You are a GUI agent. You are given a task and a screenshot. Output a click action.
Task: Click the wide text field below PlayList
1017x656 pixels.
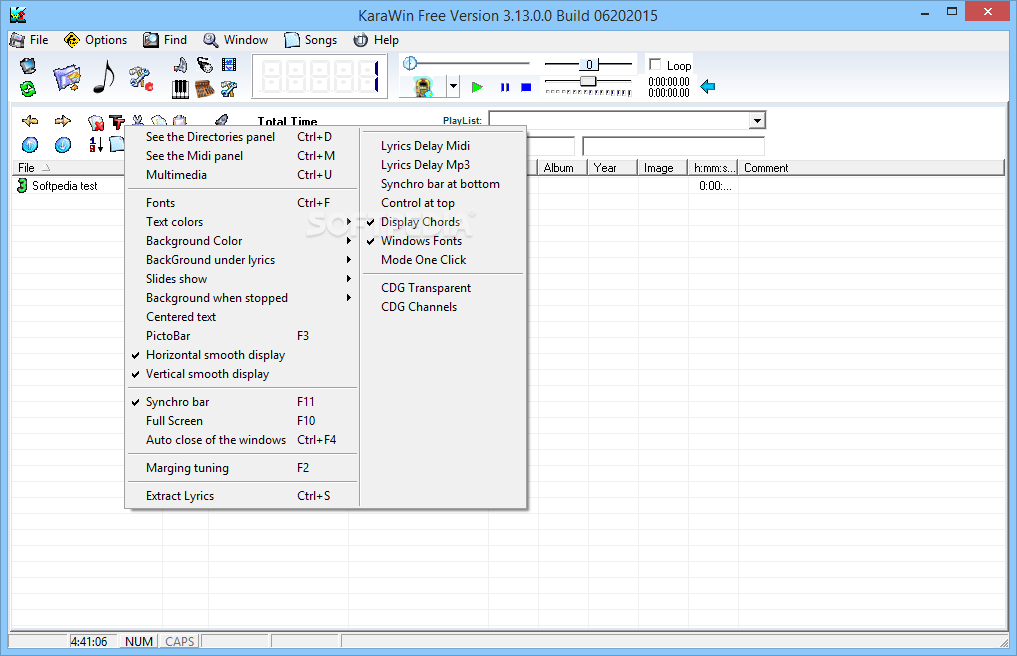(x=673, y=146)
